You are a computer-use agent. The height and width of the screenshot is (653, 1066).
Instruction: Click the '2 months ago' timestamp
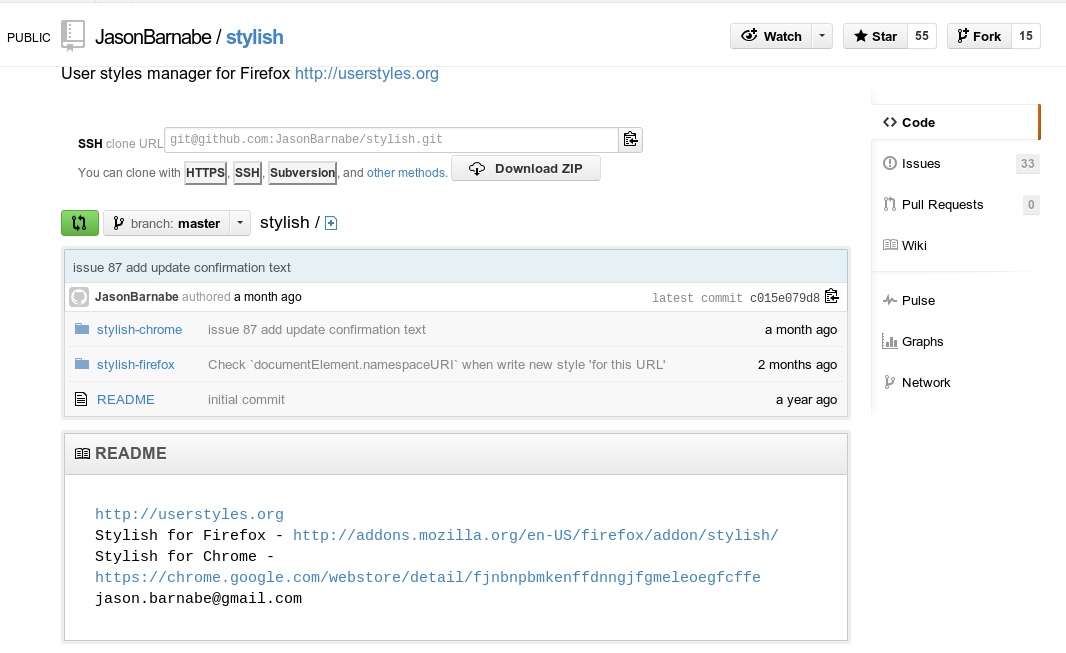(797, 364)
